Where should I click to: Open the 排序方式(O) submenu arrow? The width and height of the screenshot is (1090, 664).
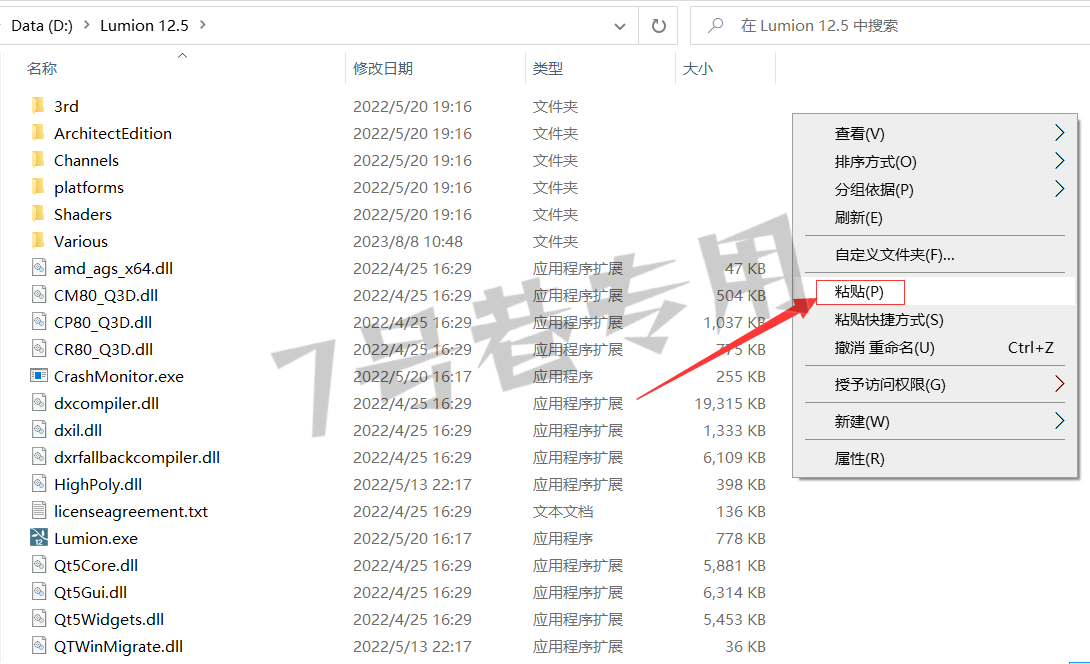click(1059, 161)
